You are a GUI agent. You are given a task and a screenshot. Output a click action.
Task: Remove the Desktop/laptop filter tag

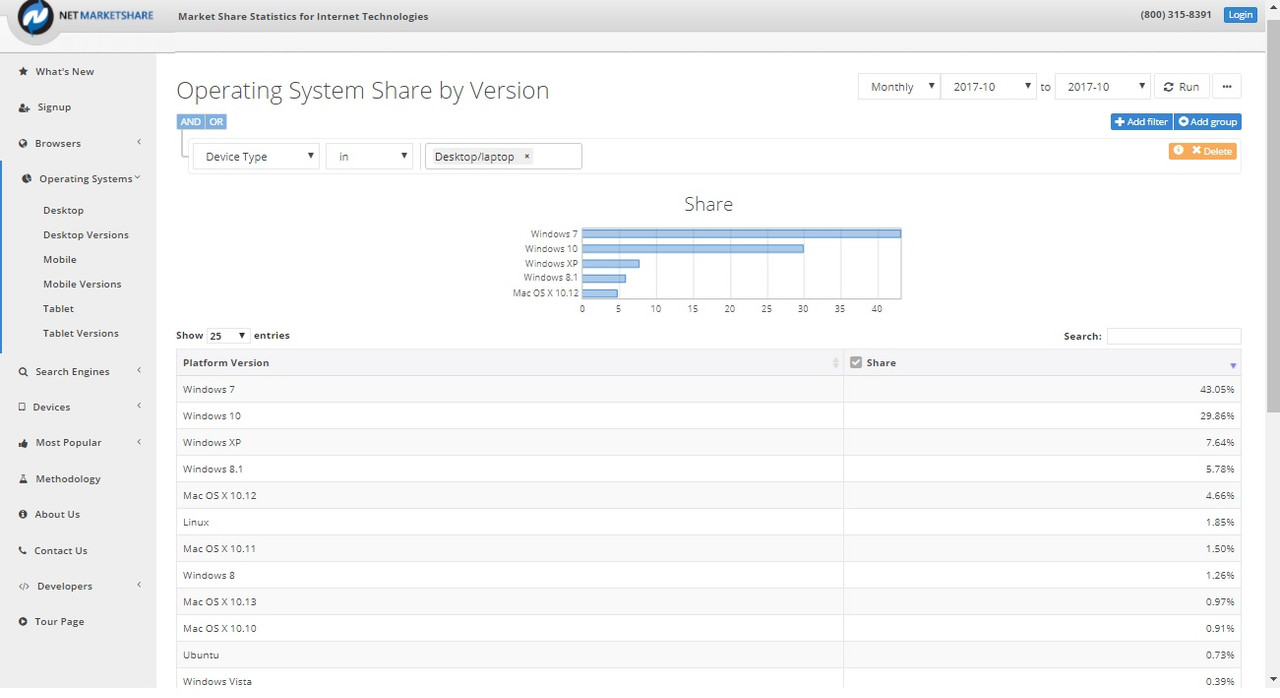(x=527, y=157)
